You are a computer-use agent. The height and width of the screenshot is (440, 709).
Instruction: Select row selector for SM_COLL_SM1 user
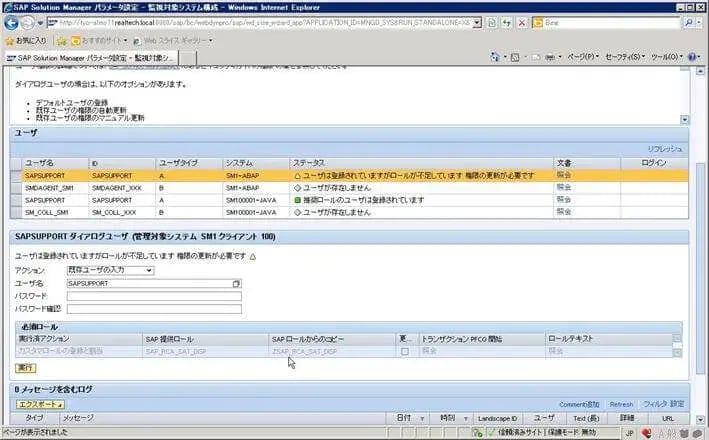coord(16,212)
